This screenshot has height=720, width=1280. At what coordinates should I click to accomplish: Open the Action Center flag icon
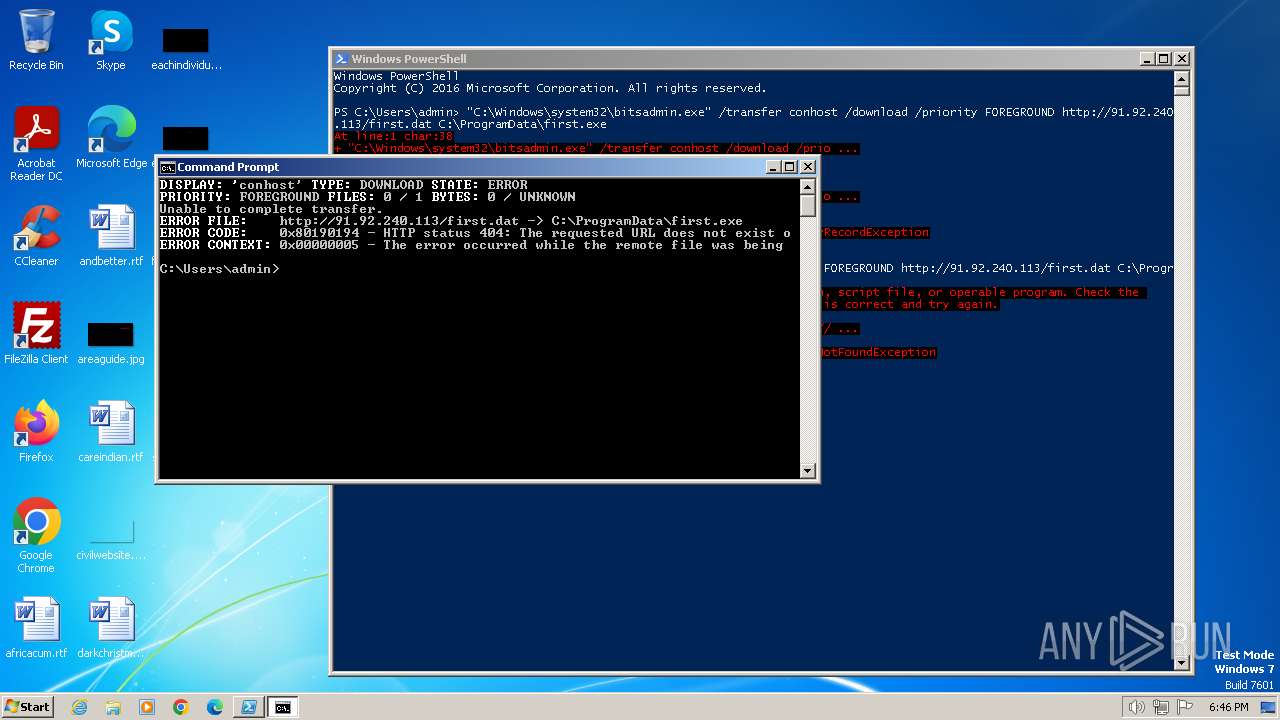coord(1184,707)
